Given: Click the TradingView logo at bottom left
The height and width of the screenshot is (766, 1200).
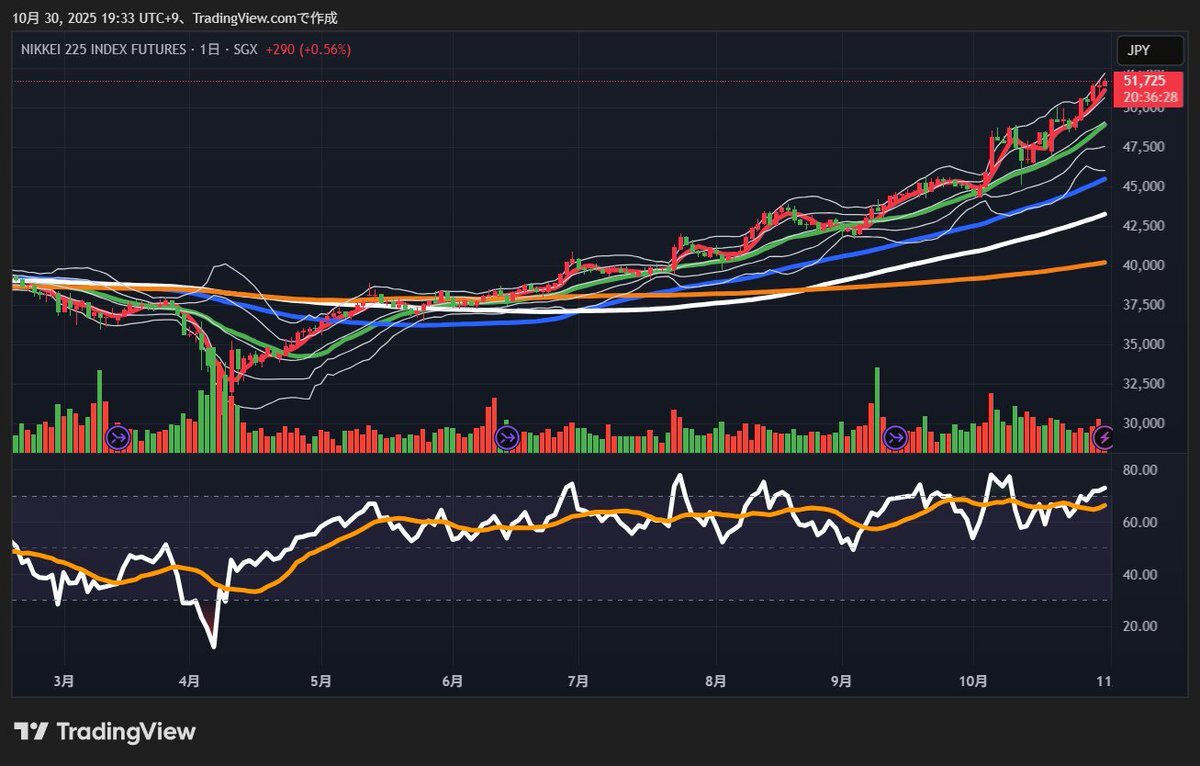Looking at the screenshot, I should pos(106,732).
